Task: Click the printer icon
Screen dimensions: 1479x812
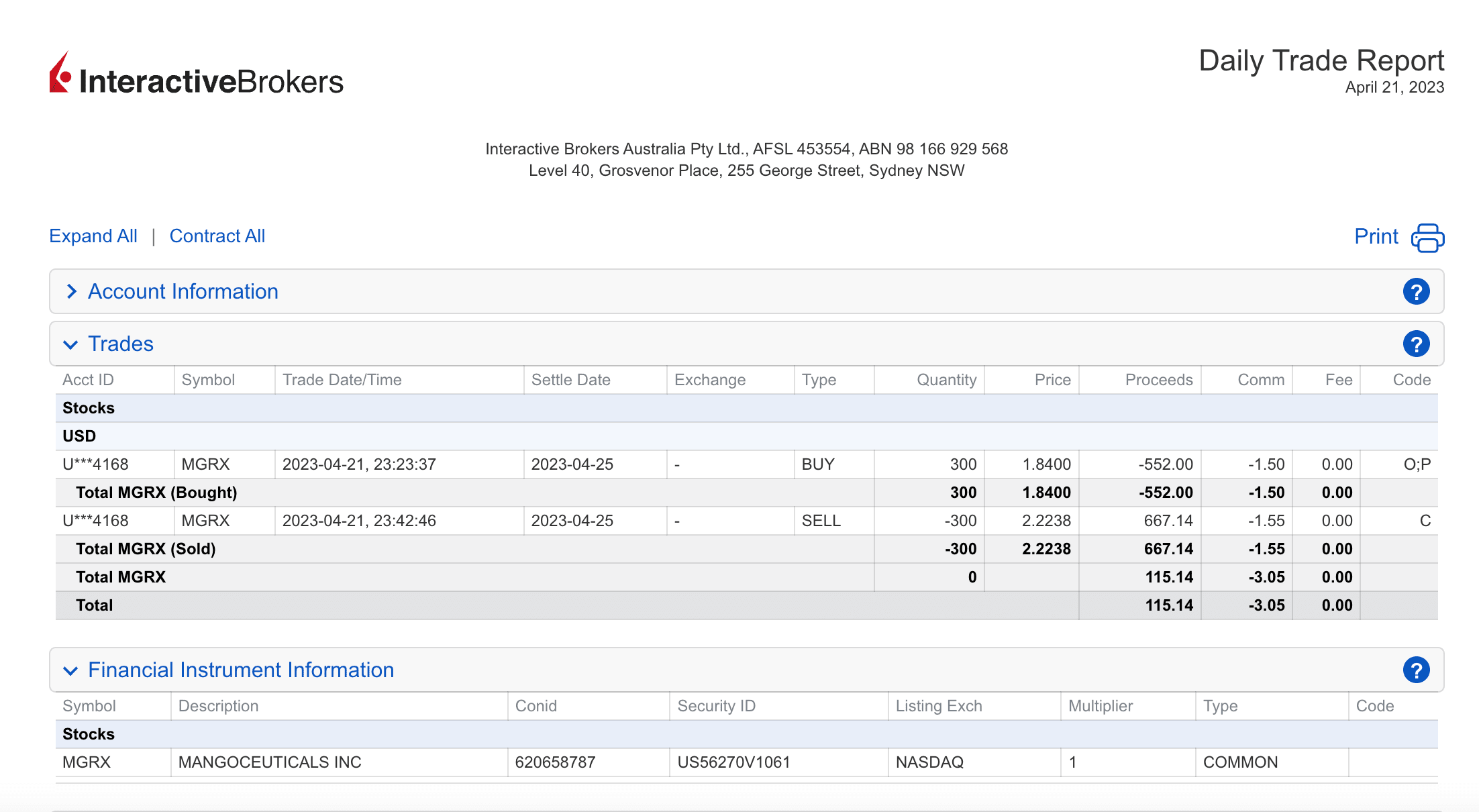Action: [1427, 238]
